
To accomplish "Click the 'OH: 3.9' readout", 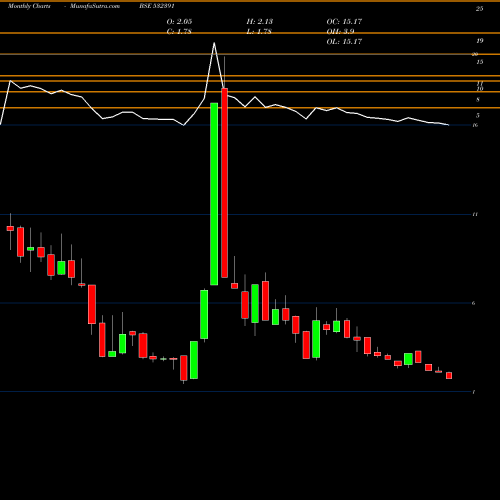I will (x=340, y=31).
